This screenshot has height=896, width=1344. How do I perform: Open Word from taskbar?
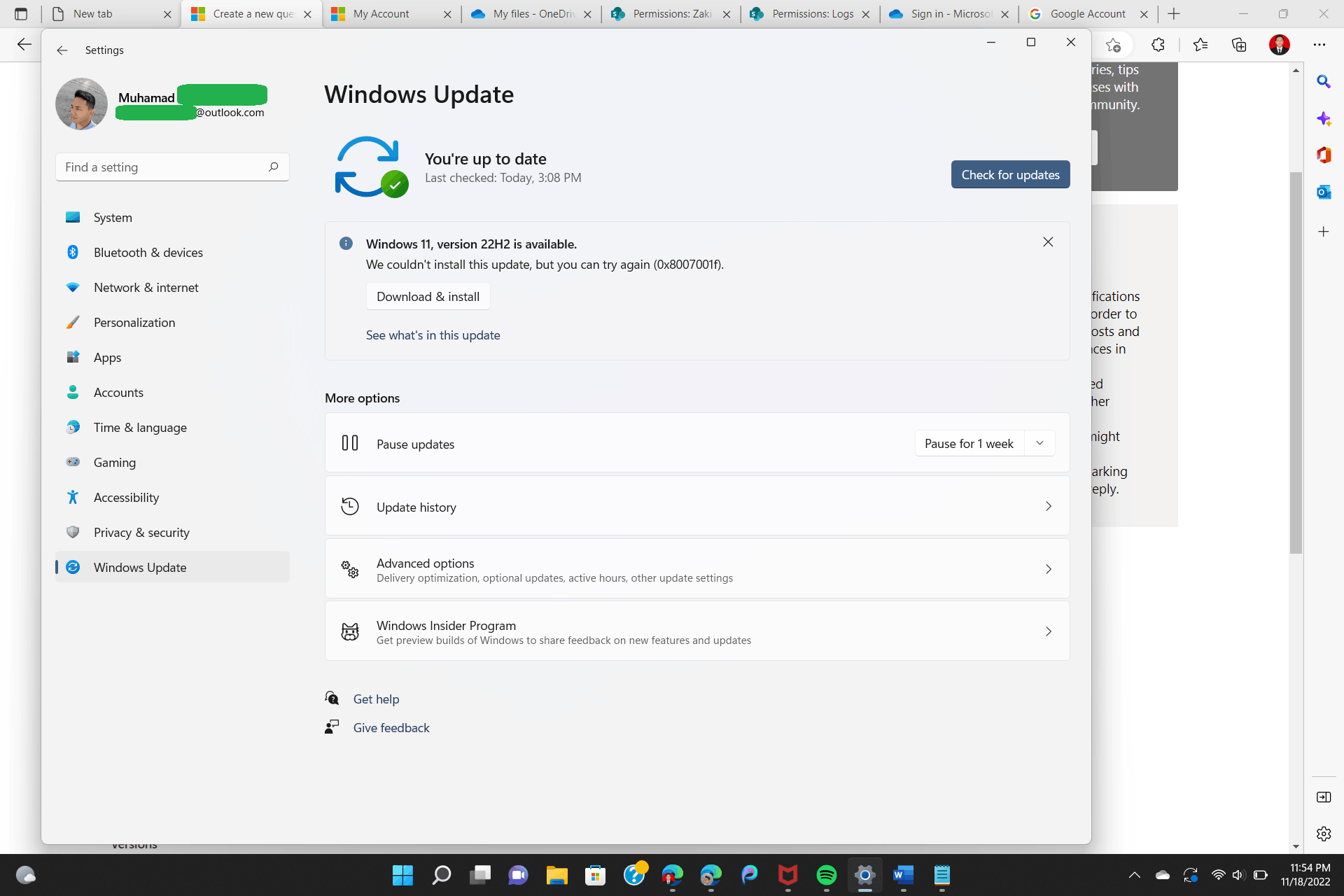(903, 875)
